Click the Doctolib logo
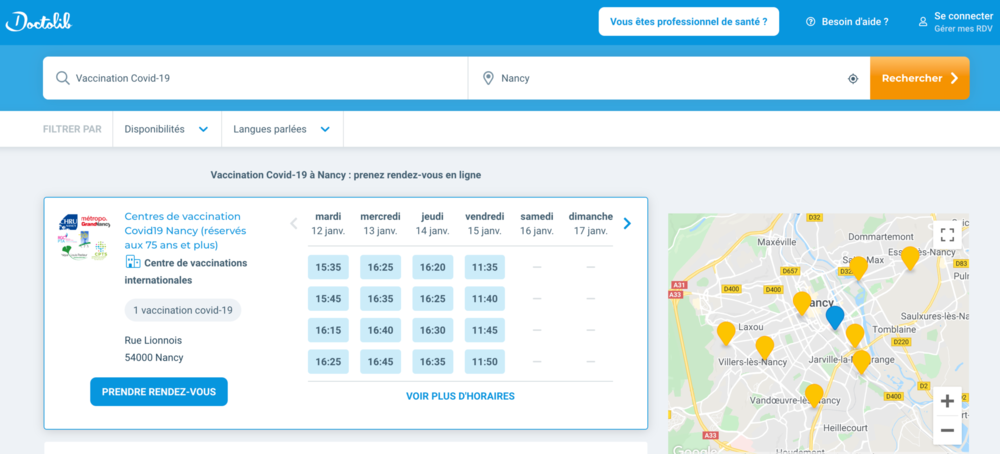 point(38,21)
